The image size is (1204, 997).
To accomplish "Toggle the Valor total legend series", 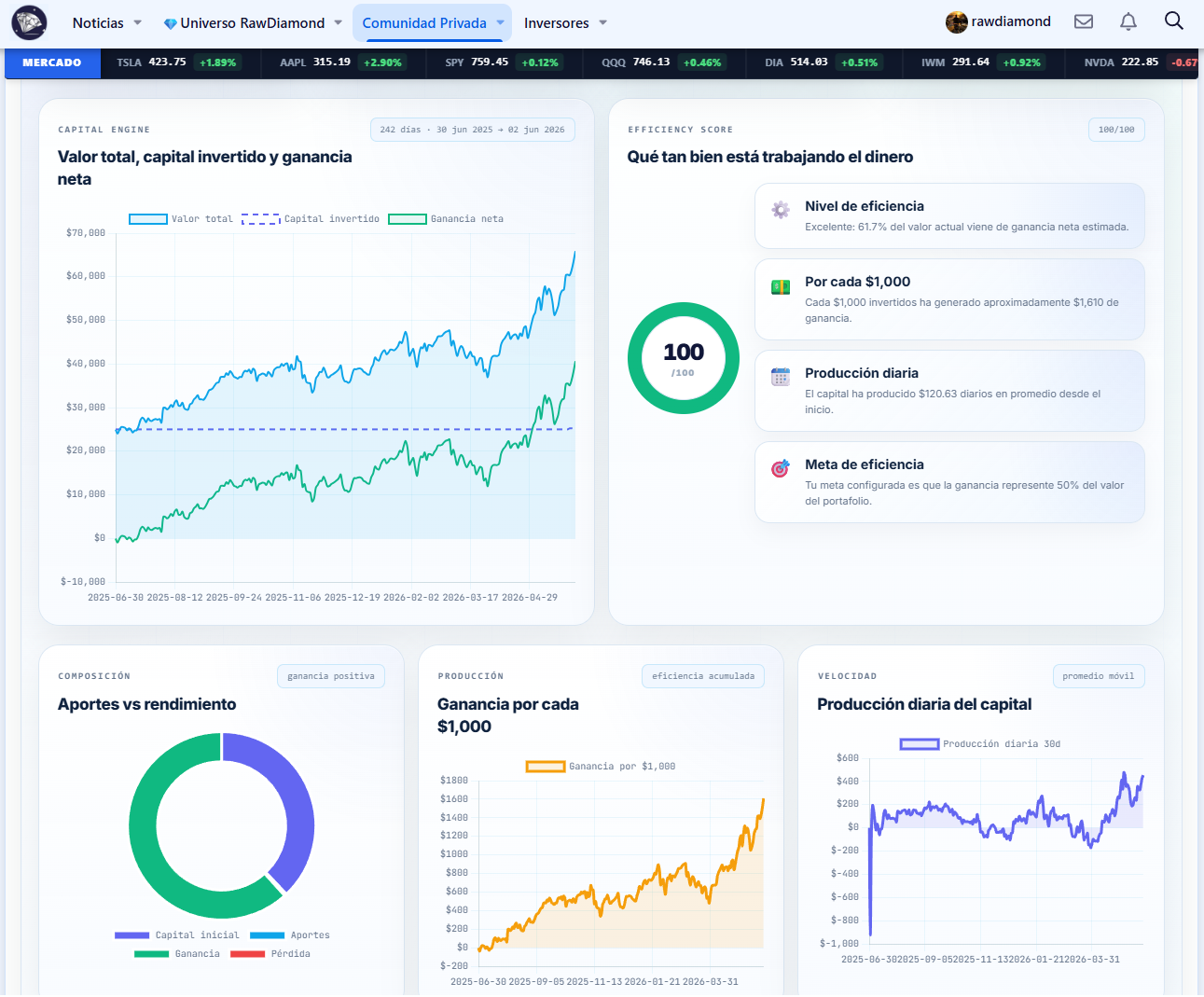I will 181,219.
